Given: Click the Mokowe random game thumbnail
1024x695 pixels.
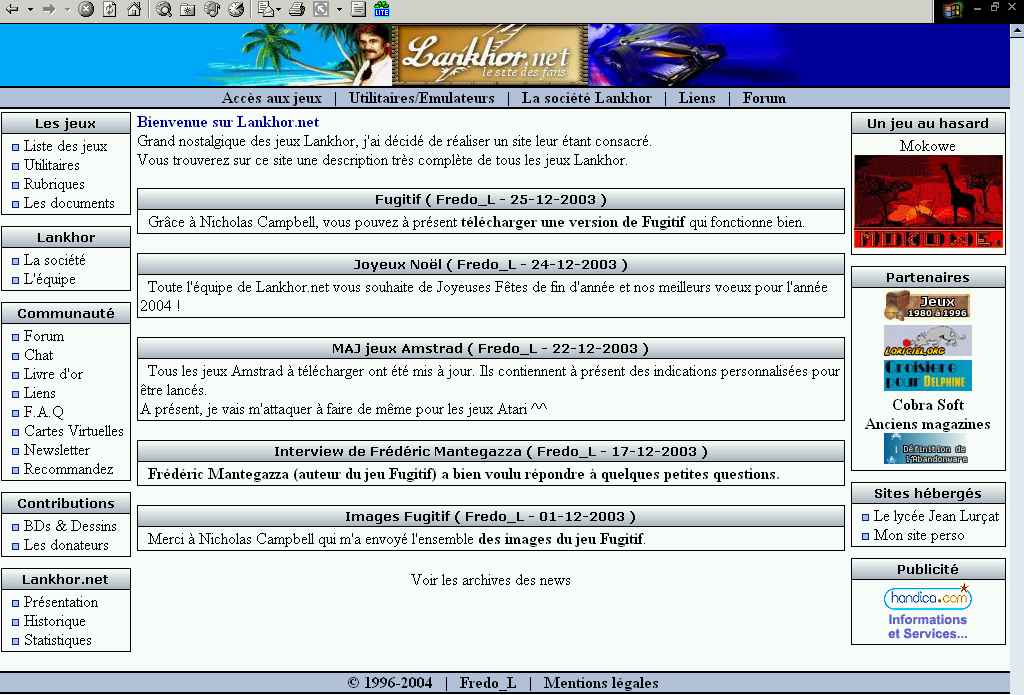Looking at the screenshot, I should (927, 202).
